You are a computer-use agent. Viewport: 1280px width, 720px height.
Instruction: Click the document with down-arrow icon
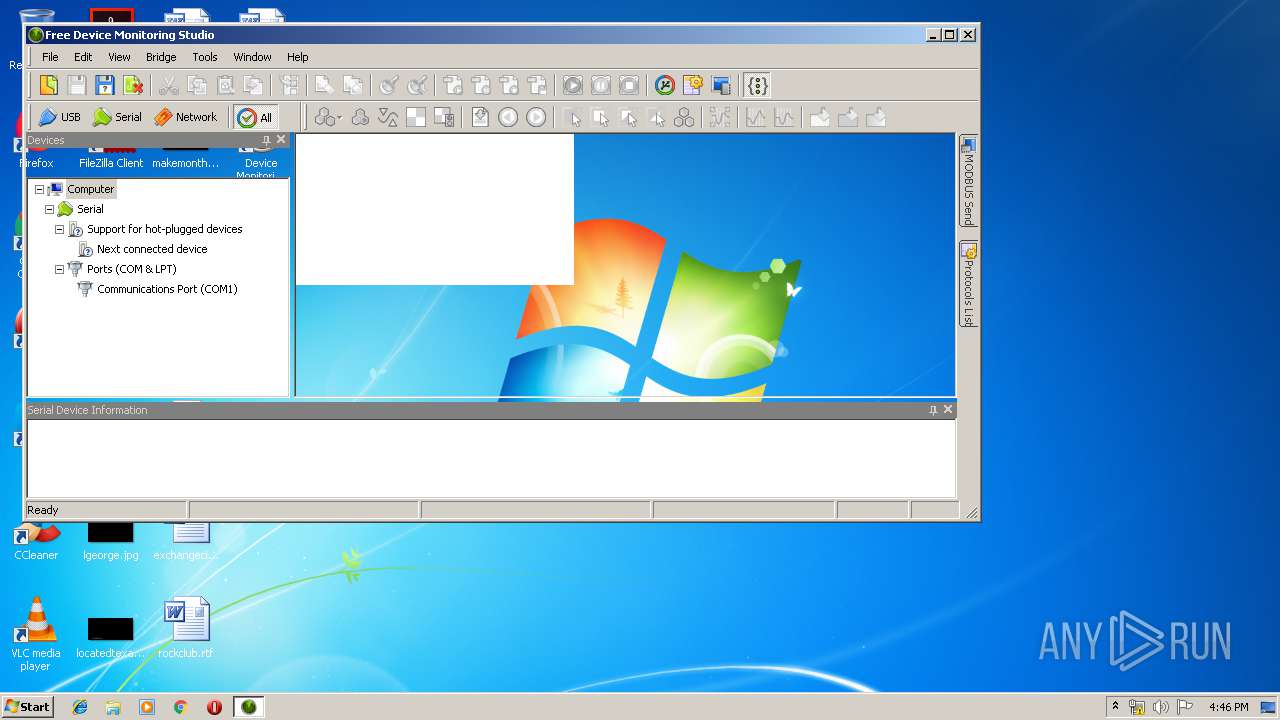480,117
